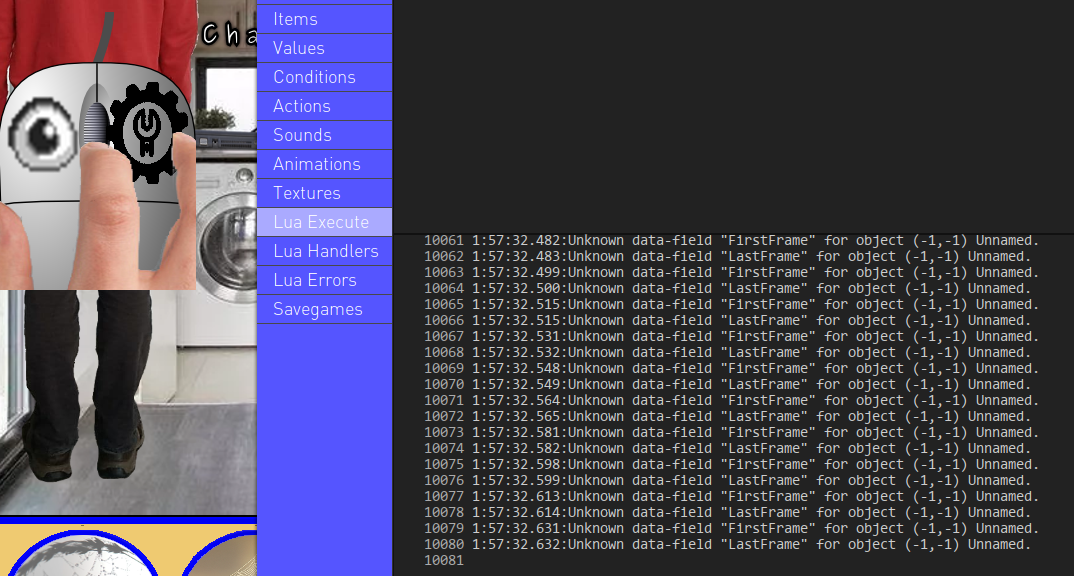The image size is (1074, 576).
Task: Click the eye look icon on mouse
Action: (x=40, y=134)
